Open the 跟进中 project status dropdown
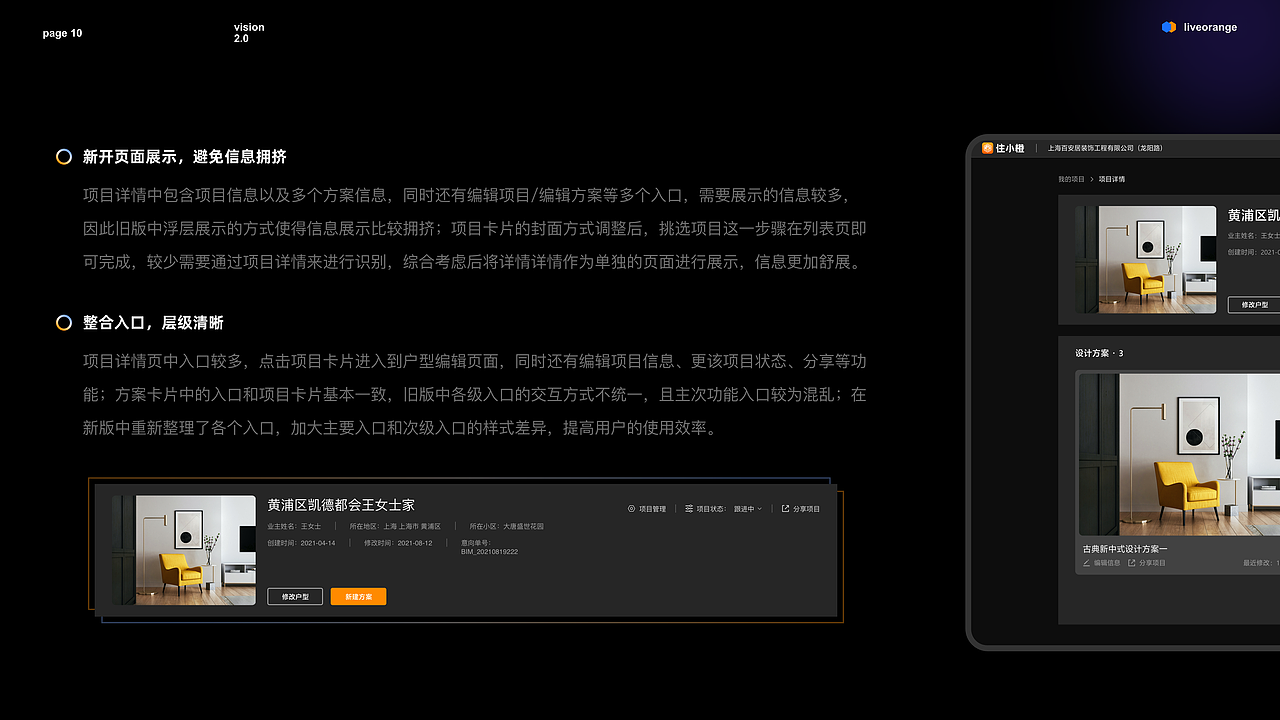This screenshot has width=1280, height=720. pos(744,508)
